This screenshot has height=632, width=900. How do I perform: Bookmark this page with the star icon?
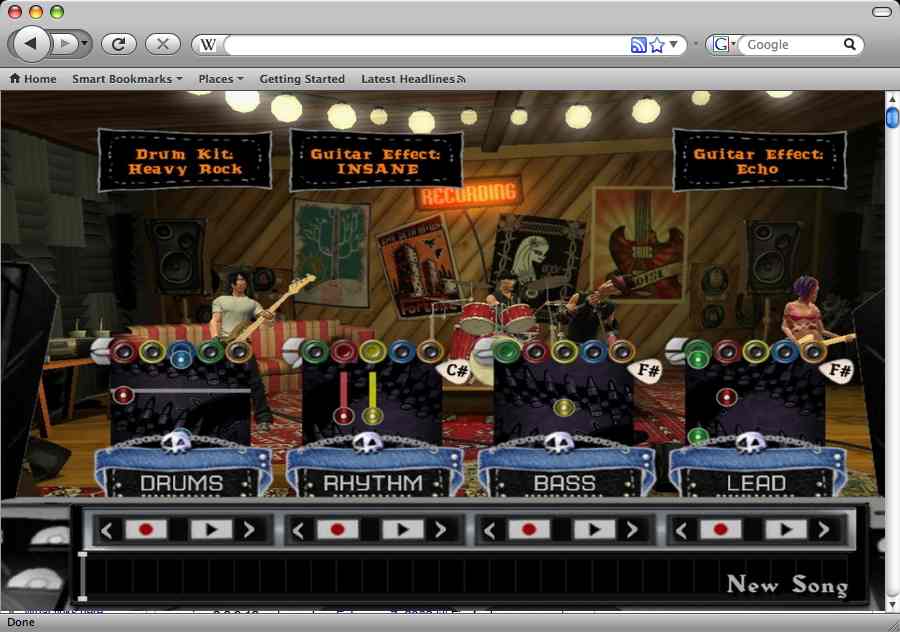[657, 45]
